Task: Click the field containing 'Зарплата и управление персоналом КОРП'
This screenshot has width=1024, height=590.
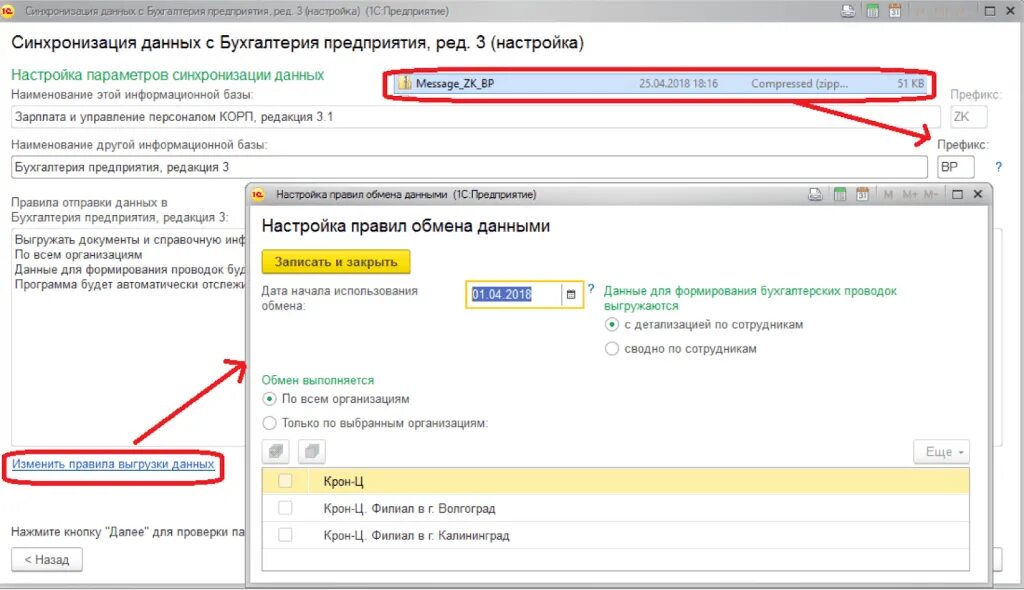Action: point(475,117)
